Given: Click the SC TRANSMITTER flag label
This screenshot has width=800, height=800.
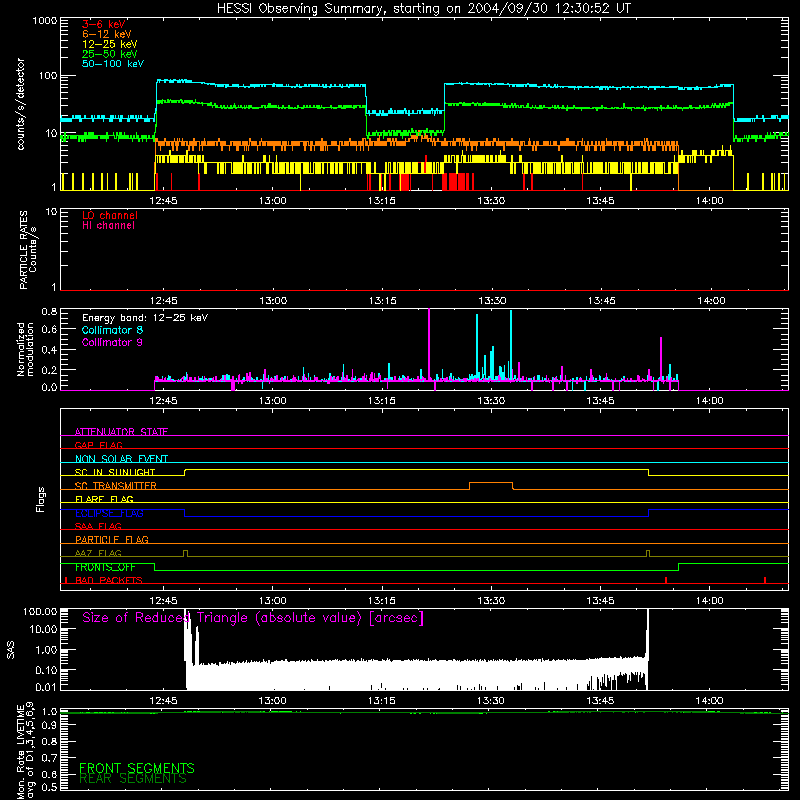Looking at the screenshot, I should [115, 486].
